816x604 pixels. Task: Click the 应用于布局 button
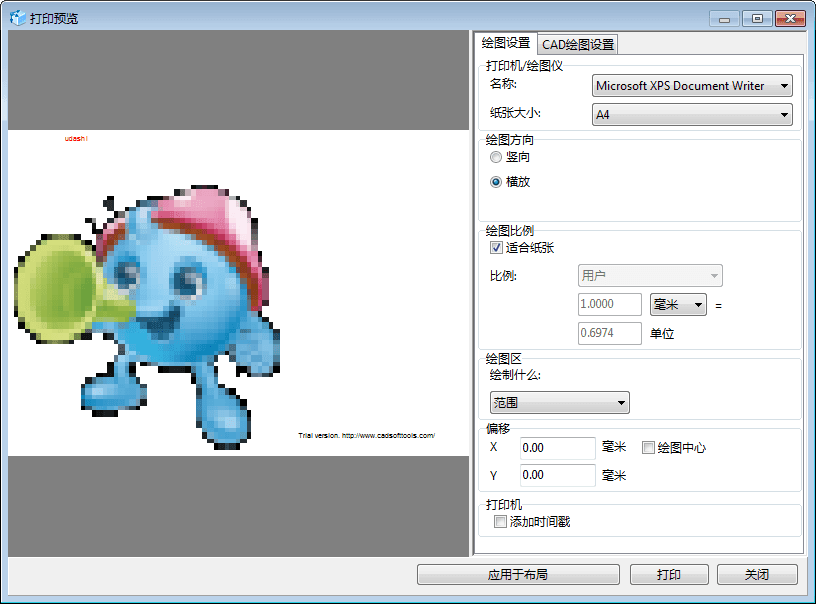517,575
